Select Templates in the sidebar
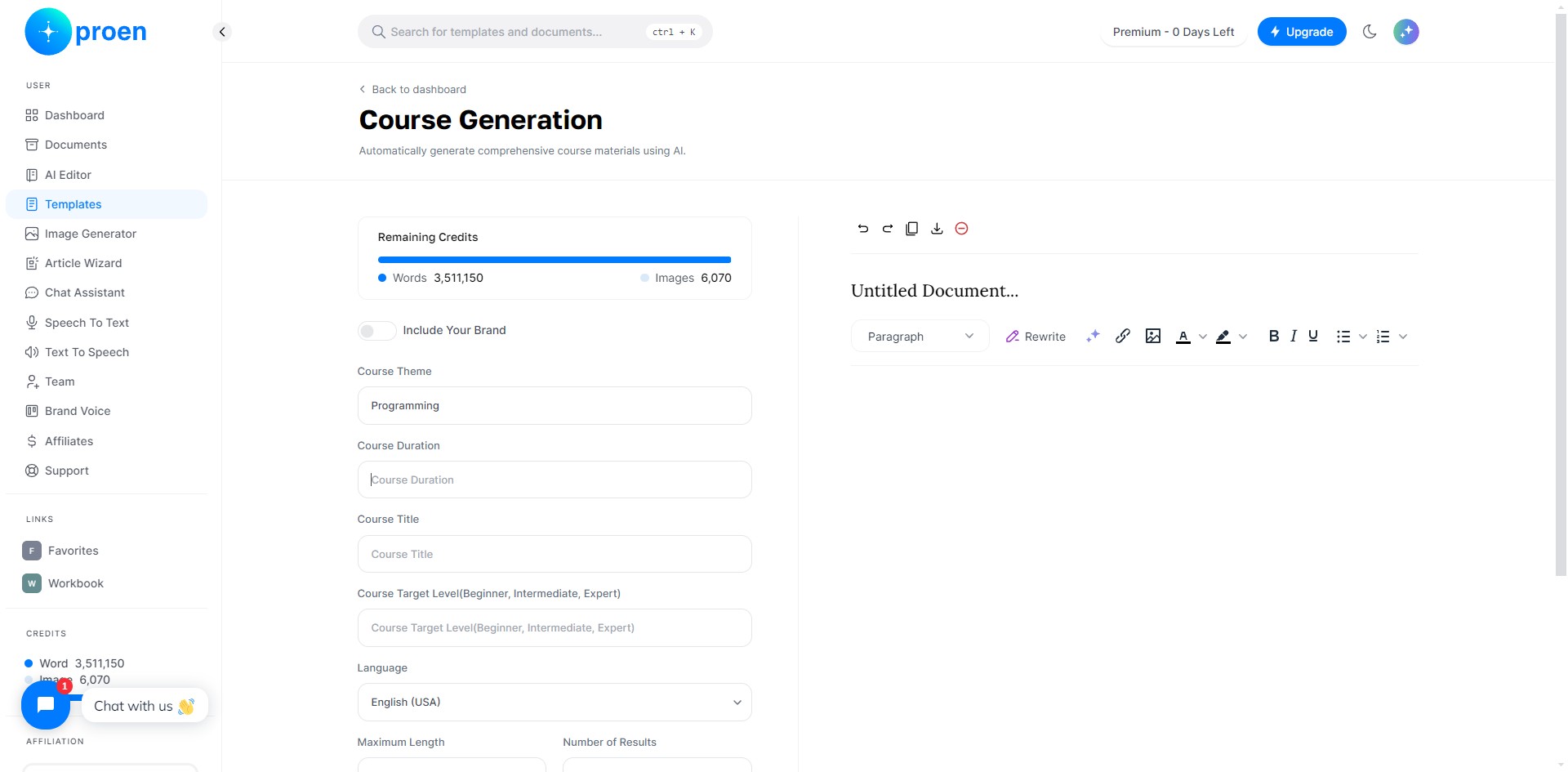Screen dimensions: 1568x772 (x=106, y=204)
